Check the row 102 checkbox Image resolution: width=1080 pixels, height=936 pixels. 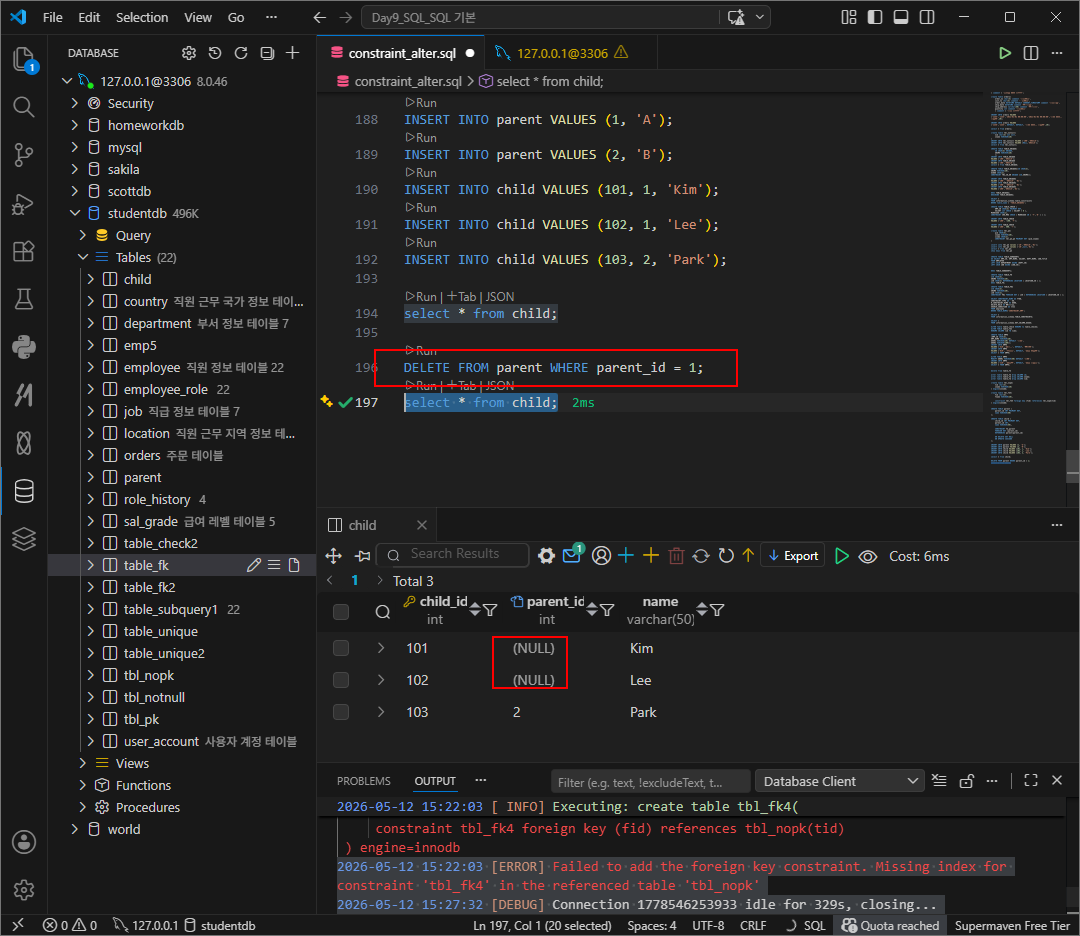coord(341,680)
